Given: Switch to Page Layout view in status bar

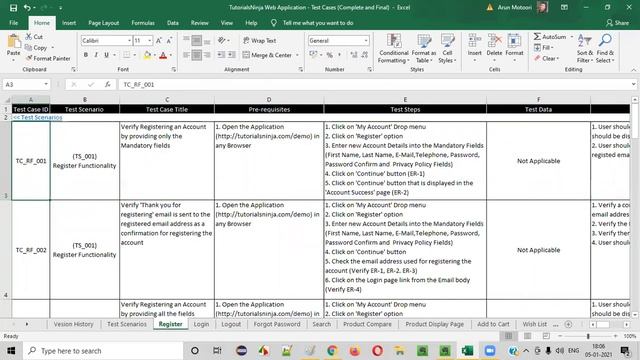Looking at the screenshot, I should pos(527,336).
